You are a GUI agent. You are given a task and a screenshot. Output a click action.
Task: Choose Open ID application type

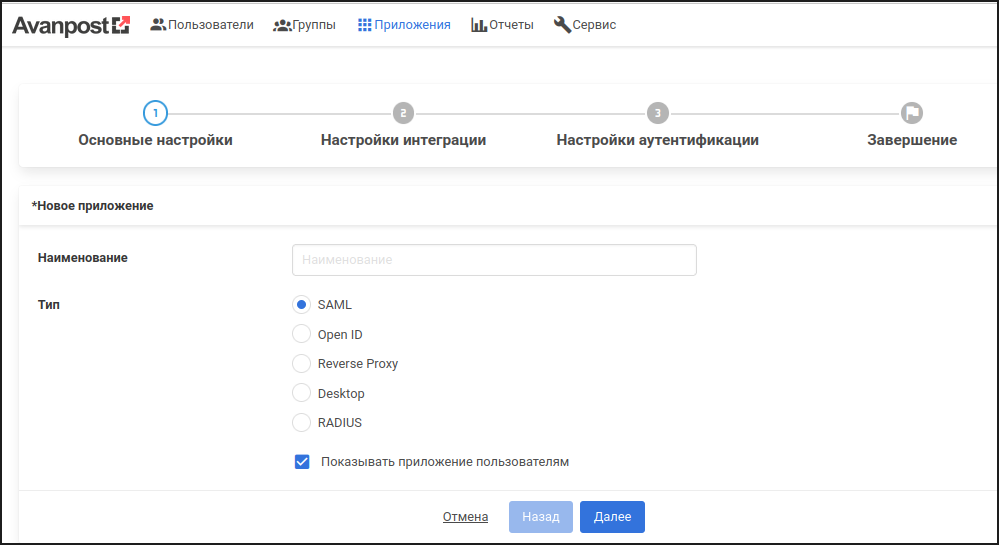coord(301,334)
